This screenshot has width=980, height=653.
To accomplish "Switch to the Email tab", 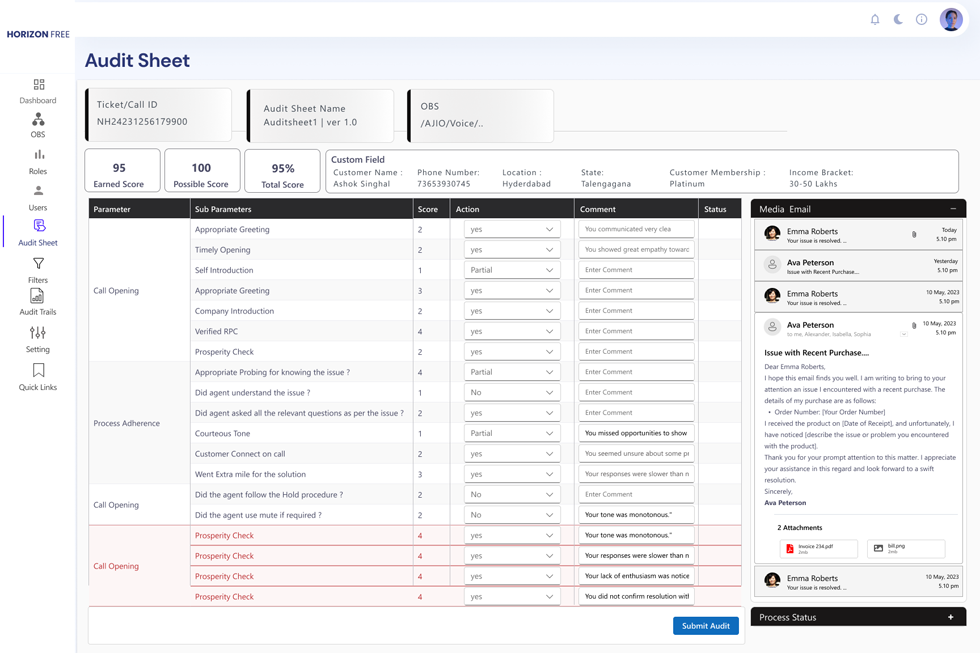I will pos(800,209).
